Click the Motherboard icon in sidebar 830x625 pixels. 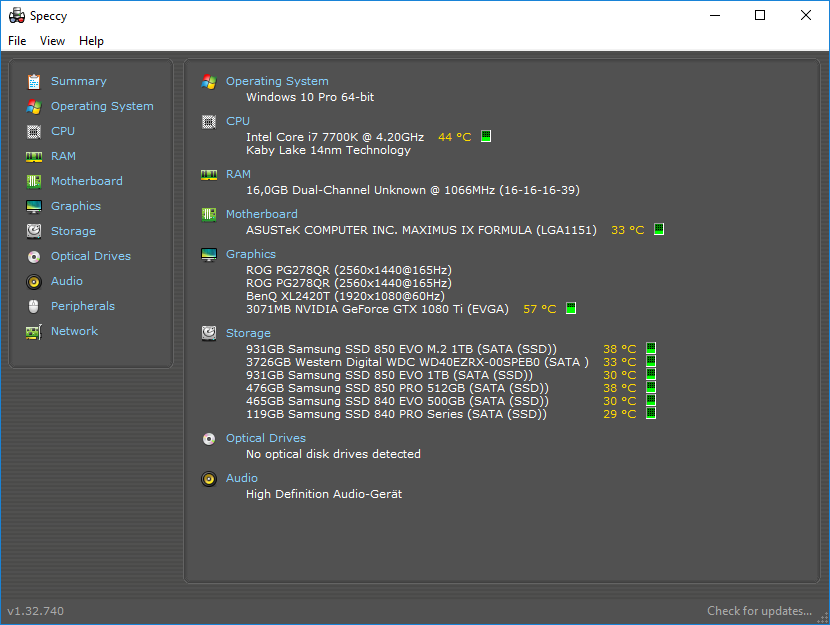click(34, 182)
